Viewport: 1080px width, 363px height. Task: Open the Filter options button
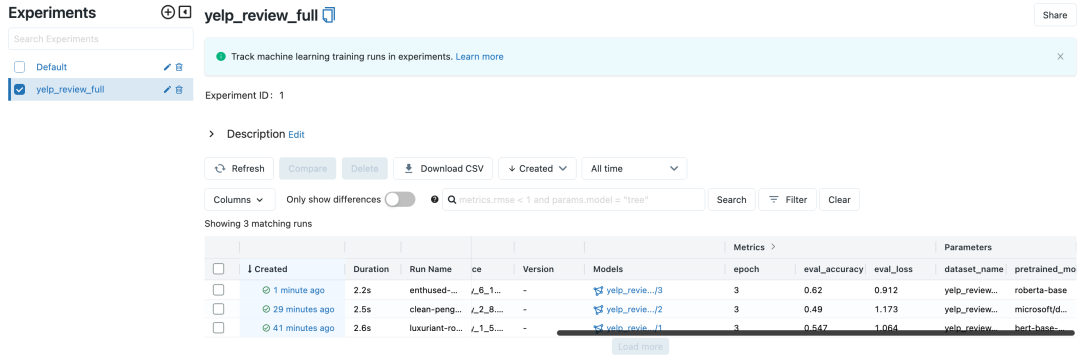(787, 200)
